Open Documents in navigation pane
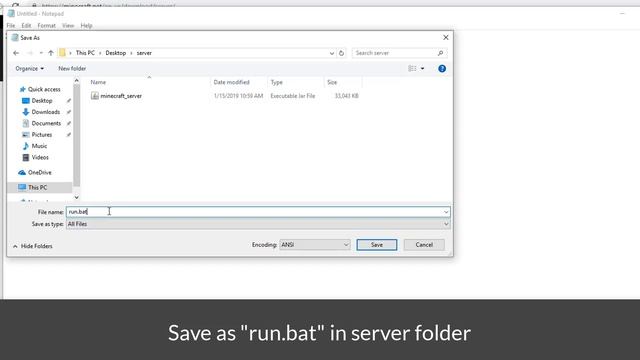The height and width of the screenshot is (360, 640). point(46,123)
